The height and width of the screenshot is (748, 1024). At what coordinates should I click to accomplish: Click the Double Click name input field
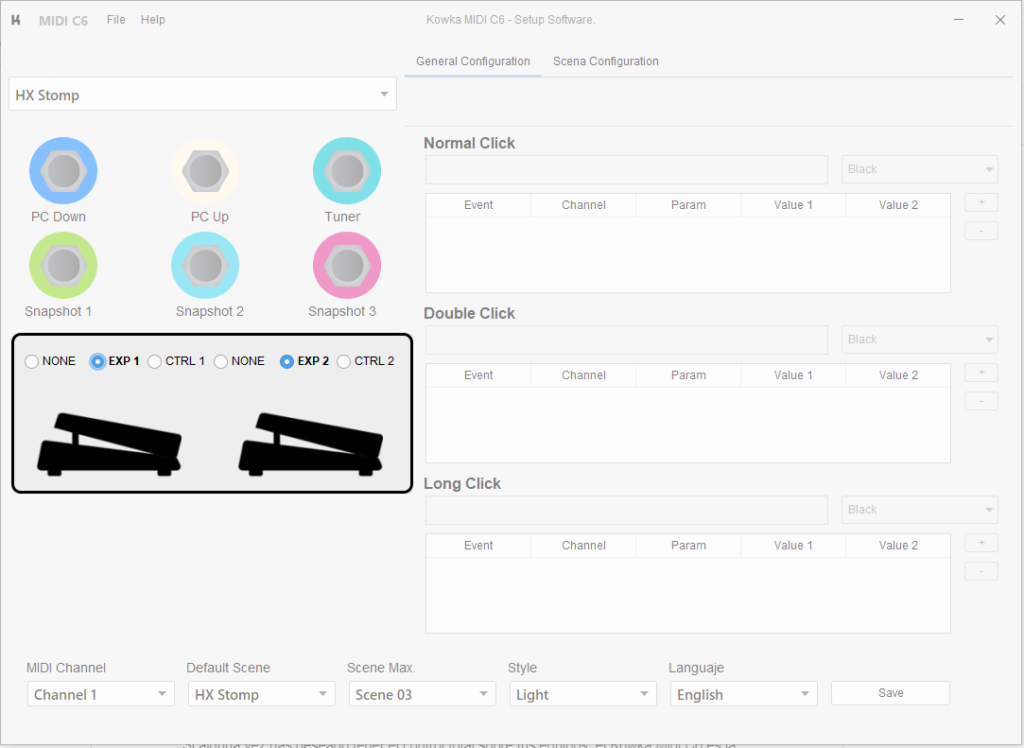point(626,340)
